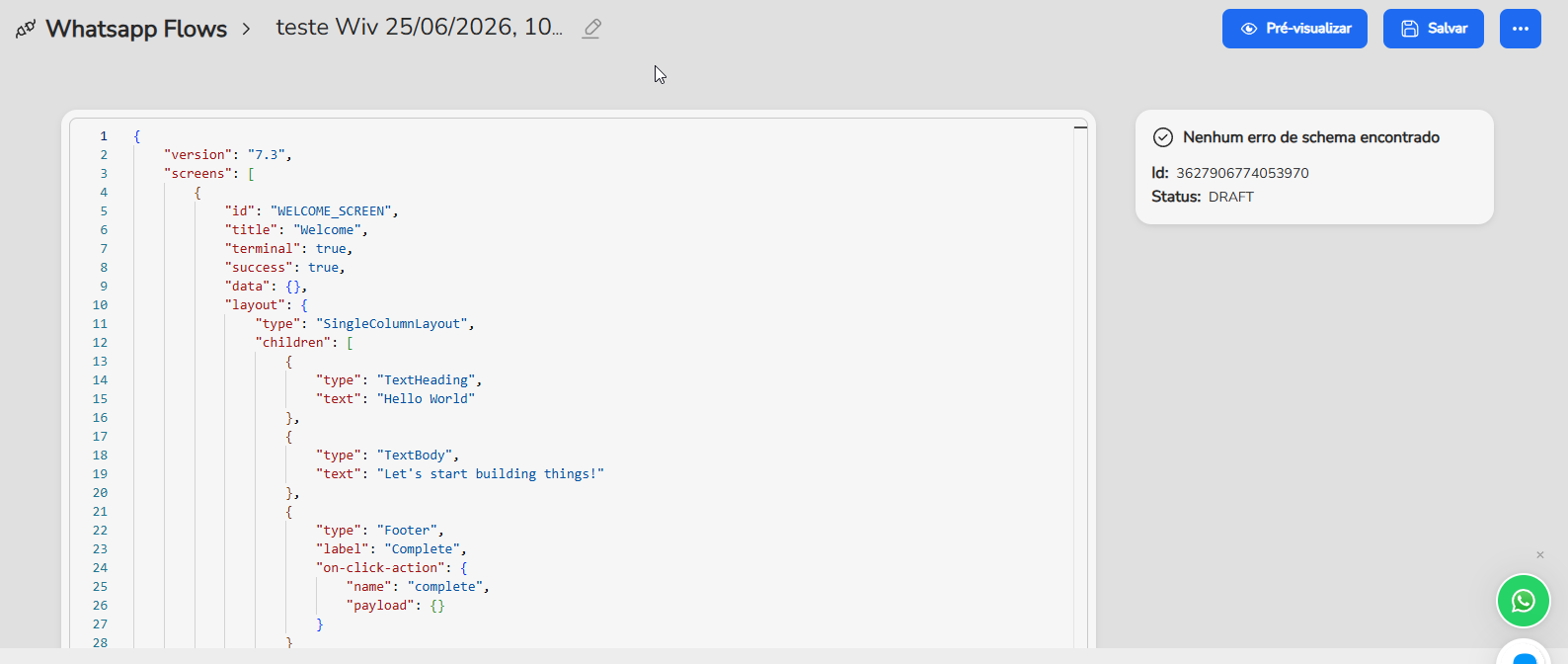Click the editor minimap slider at top
Screen dimensions: 1568x664
1080,127
